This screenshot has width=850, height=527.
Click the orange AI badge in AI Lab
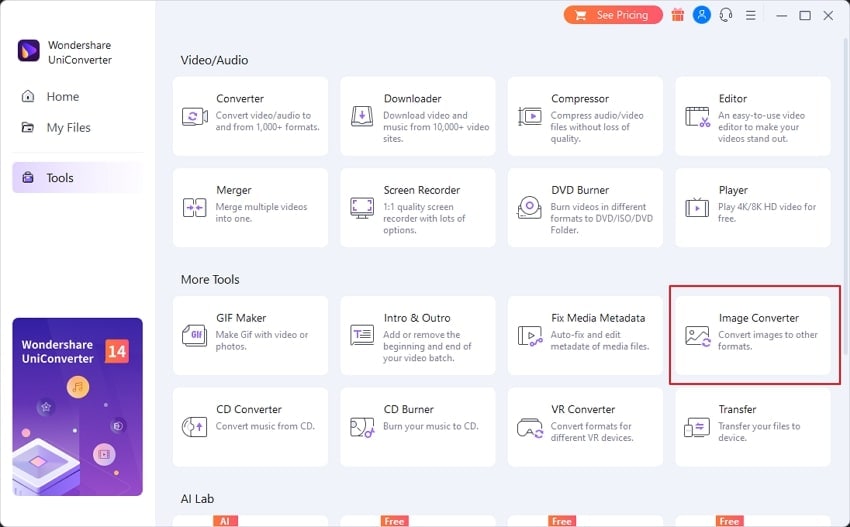coord(225,521)
